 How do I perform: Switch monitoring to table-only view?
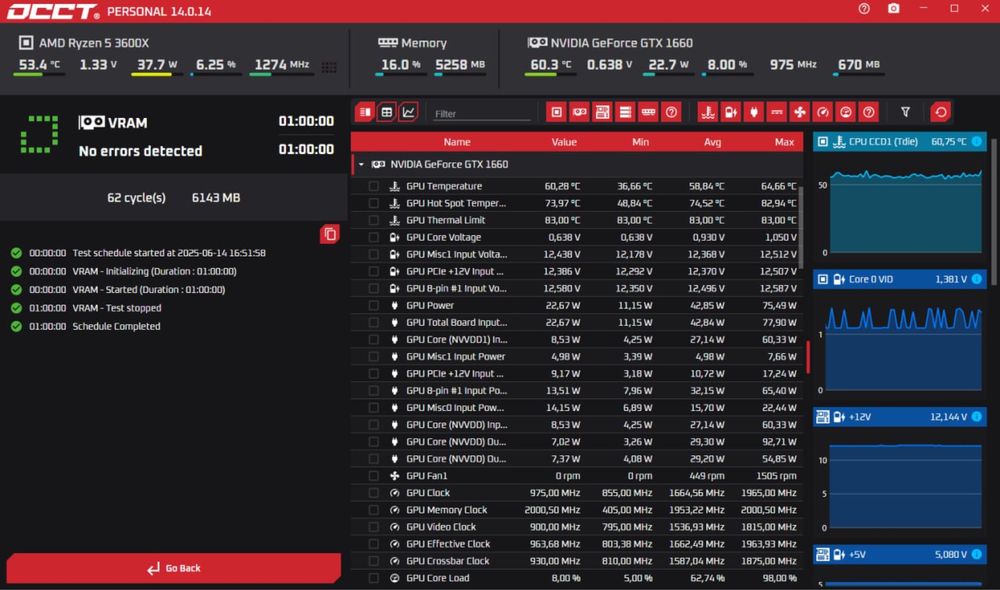pos(386,112)
